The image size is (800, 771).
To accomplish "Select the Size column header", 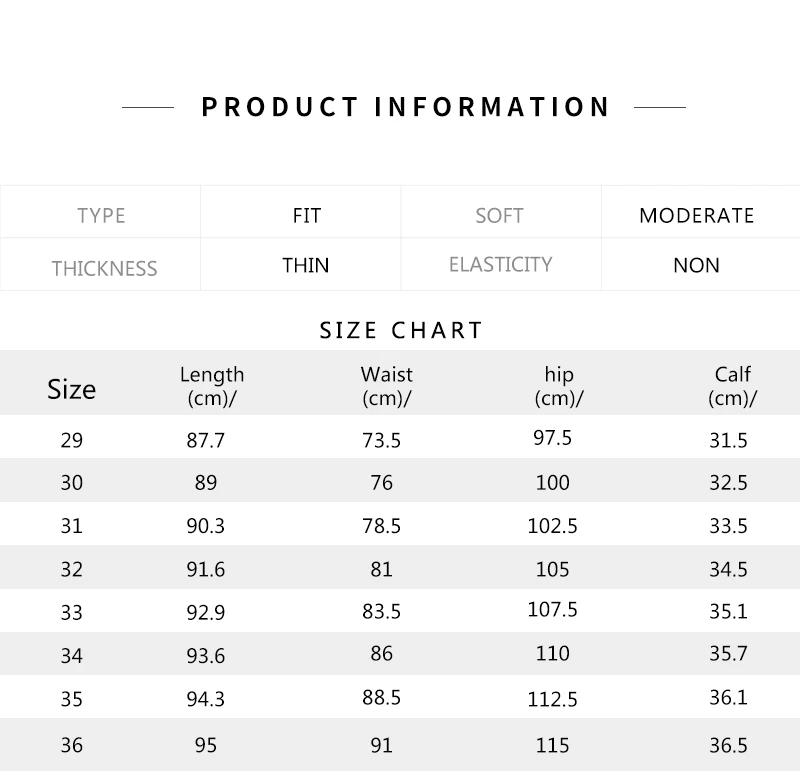I will click(72, 389).
